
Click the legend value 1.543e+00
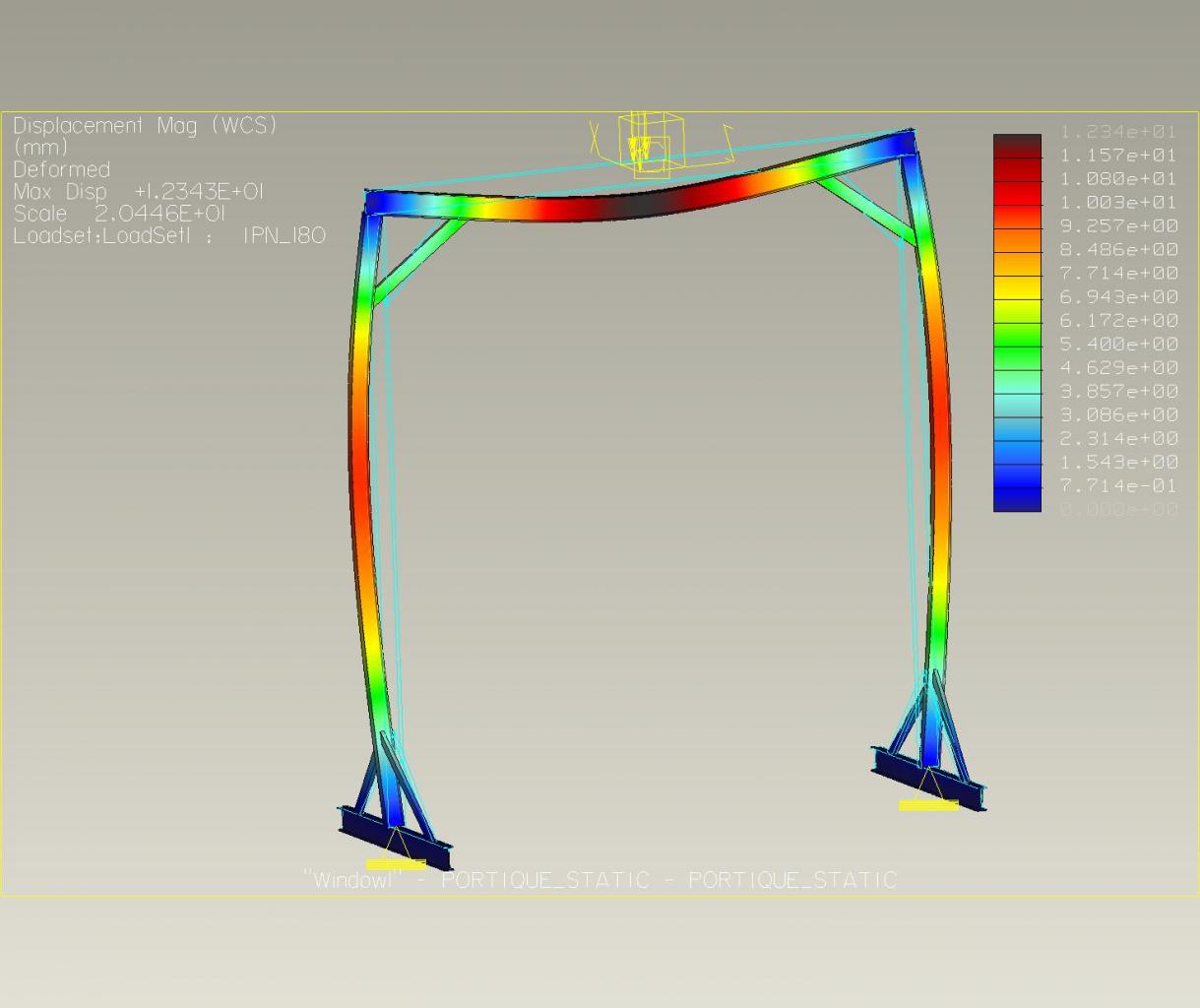click(1119, 463)
